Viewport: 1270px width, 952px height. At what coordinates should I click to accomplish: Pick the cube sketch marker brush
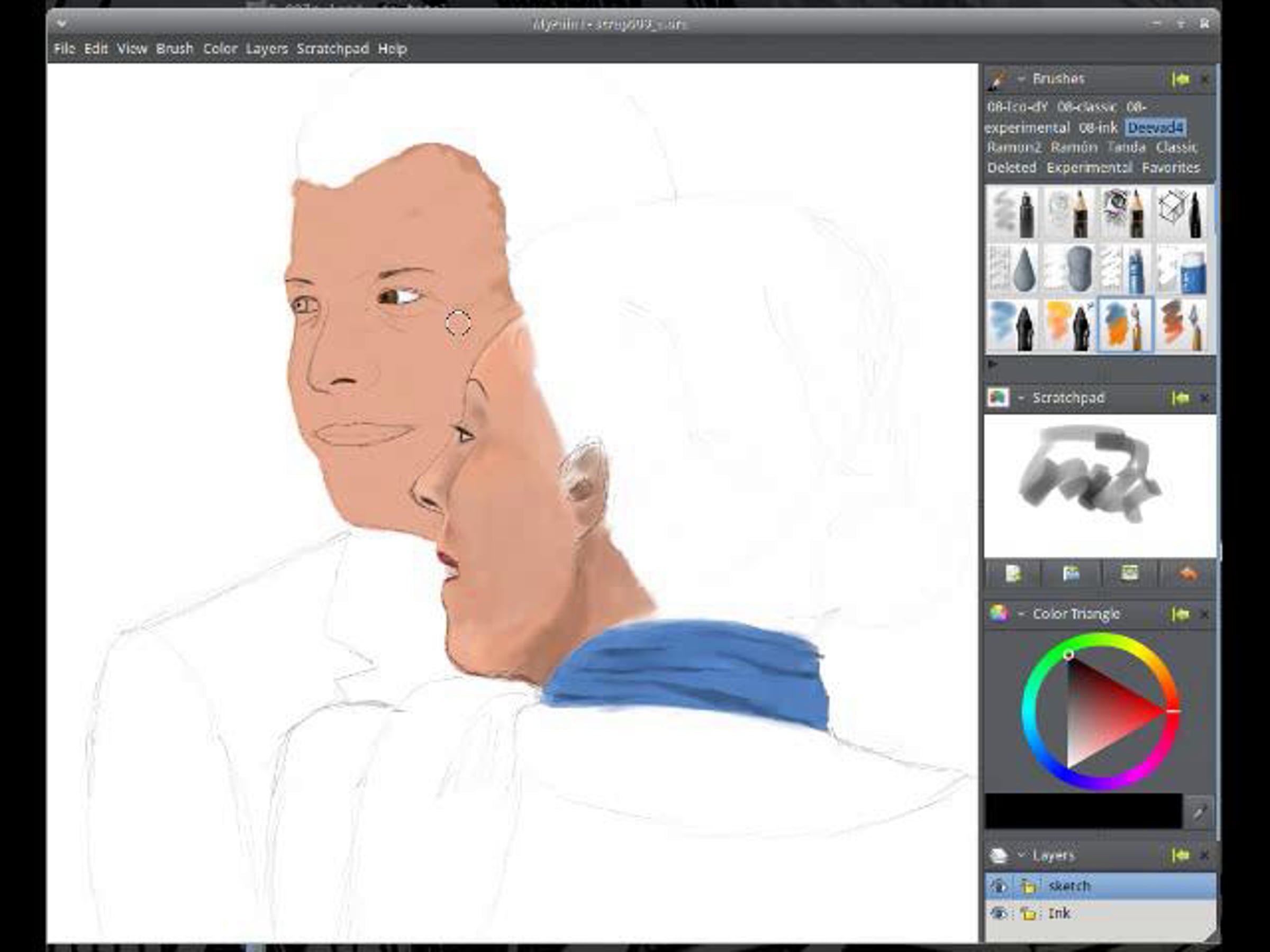click(1181, 213)
